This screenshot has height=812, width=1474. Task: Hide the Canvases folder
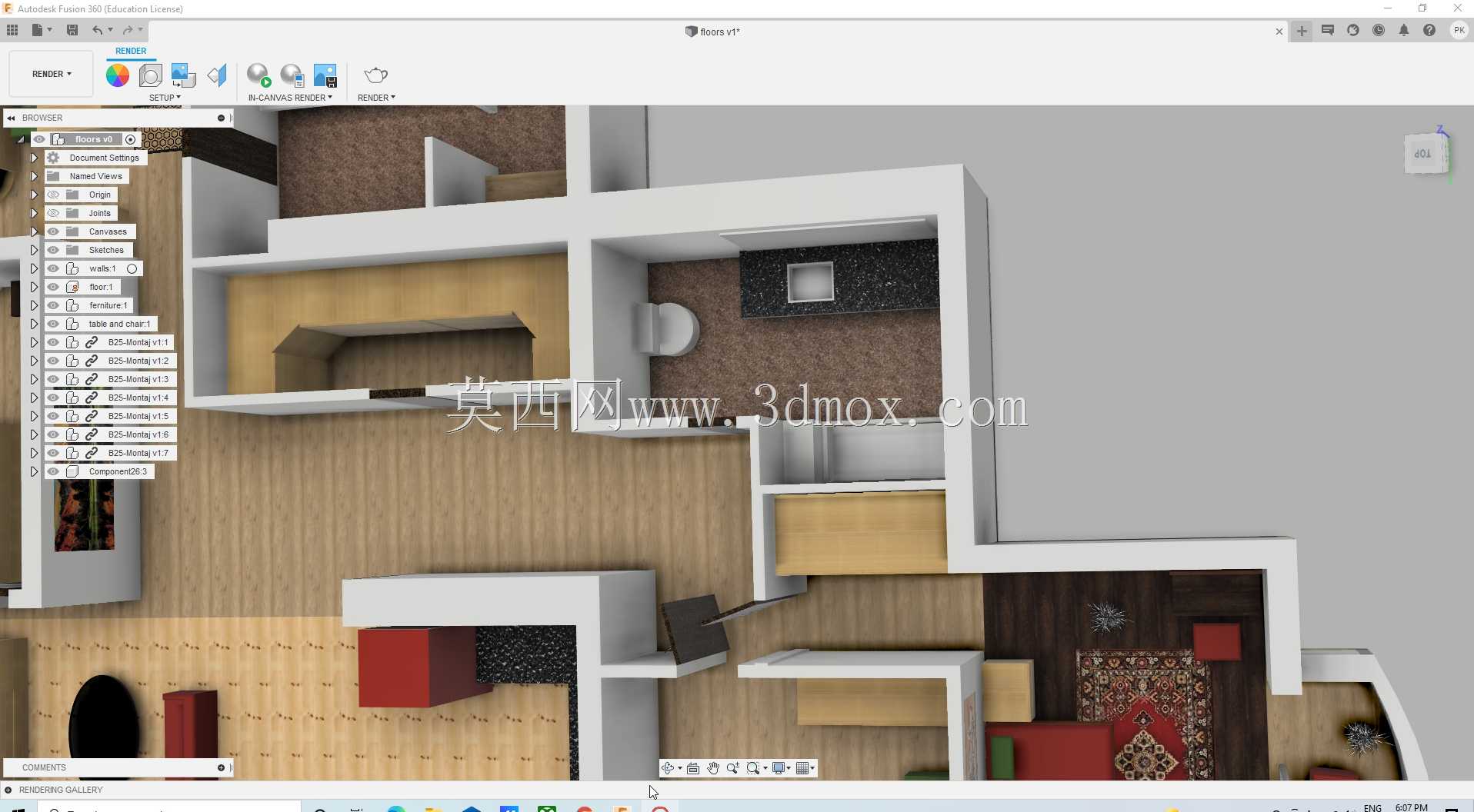point(53,231)
